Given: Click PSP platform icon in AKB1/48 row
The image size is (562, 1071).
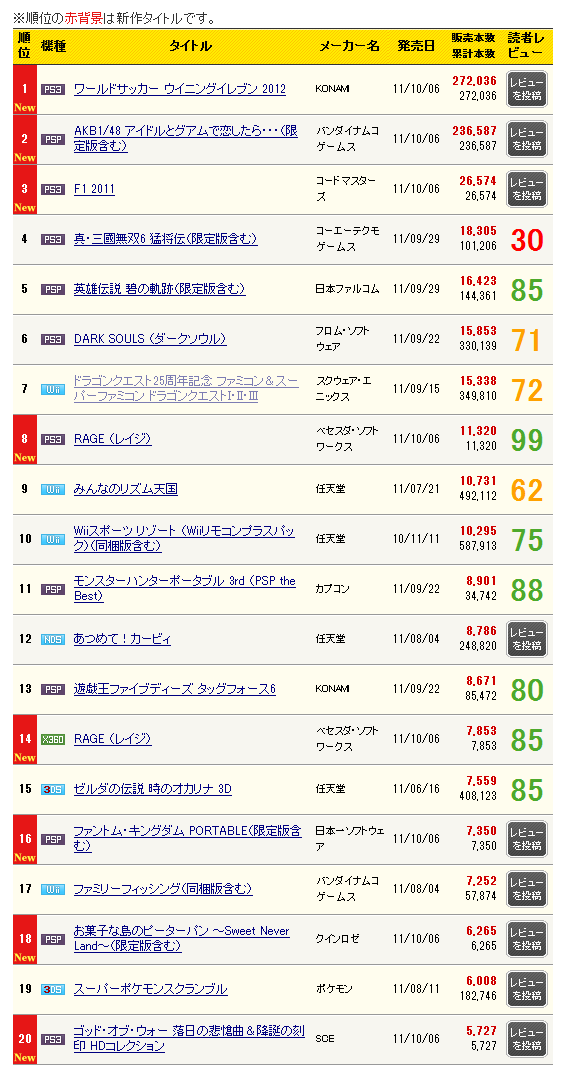Looking at the screenshot, I should tap(53, 139).
